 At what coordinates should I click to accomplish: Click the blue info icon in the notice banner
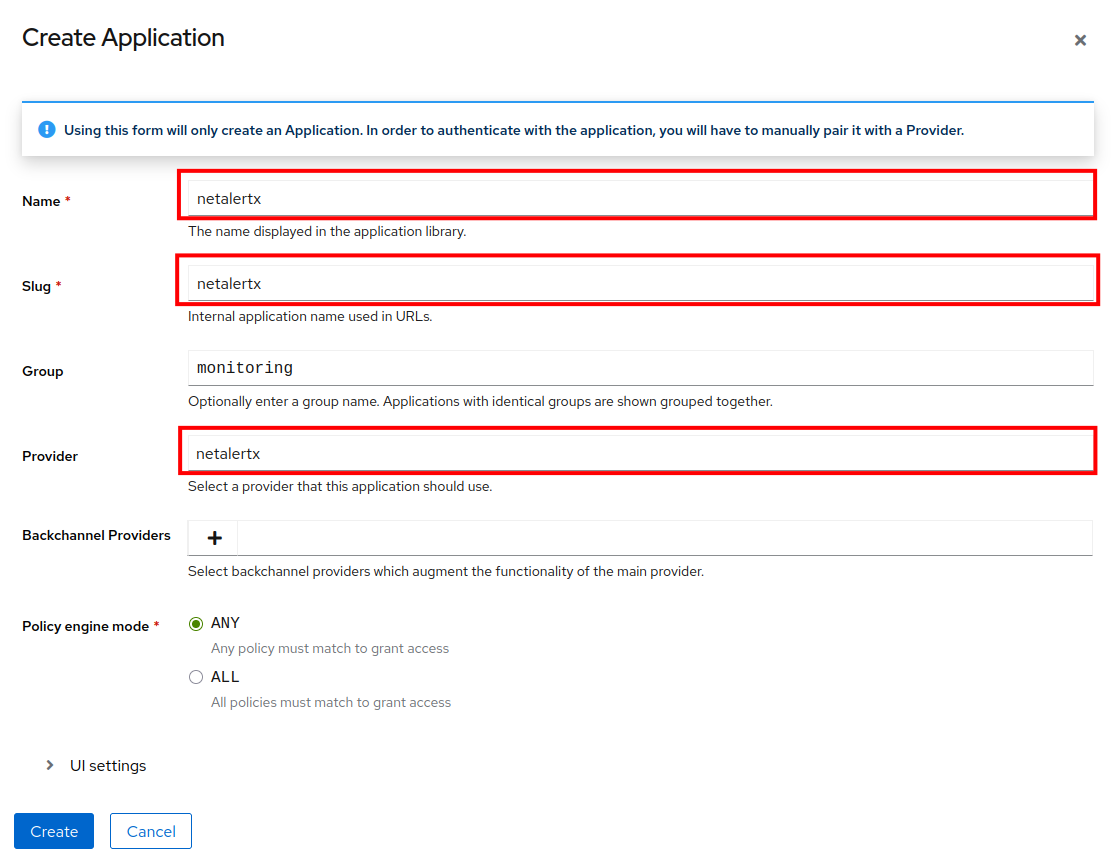pyautogui.click(x=46, y=129)
